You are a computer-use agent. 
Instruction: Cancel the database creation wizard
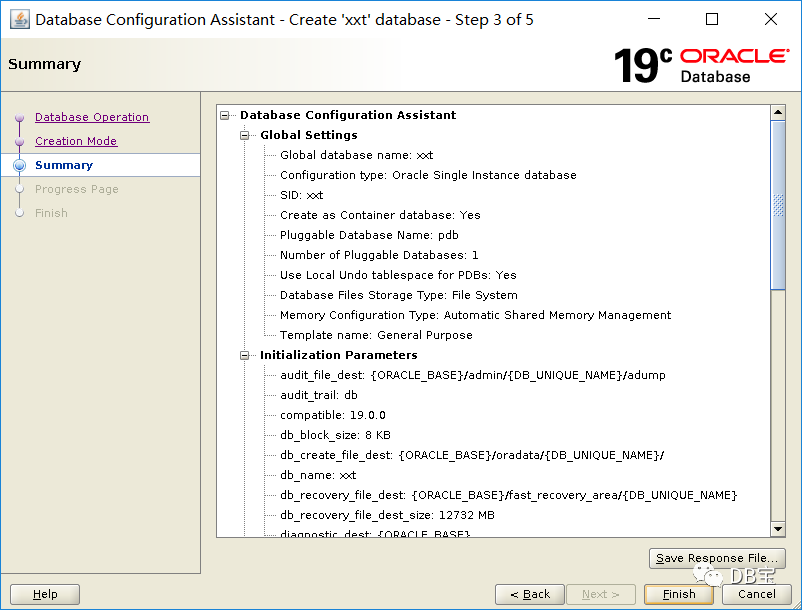pyautogui.click(x=757, y=594)
